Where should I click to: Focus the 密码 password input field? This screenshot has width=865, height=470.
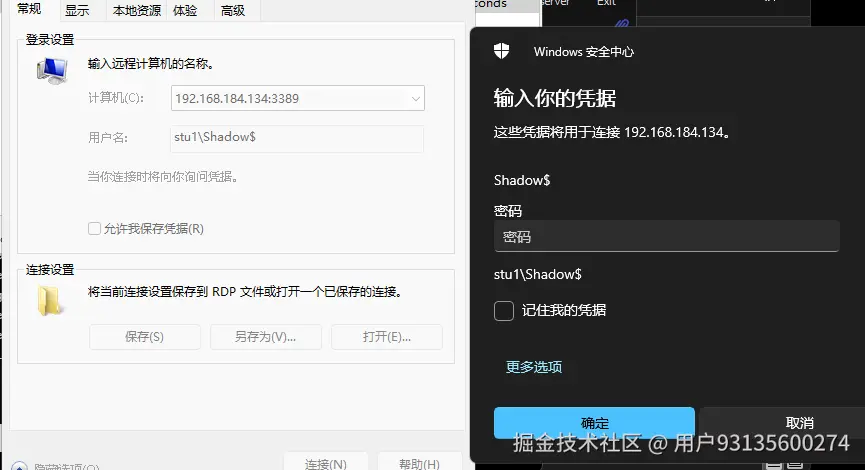[x=666, y=236]
